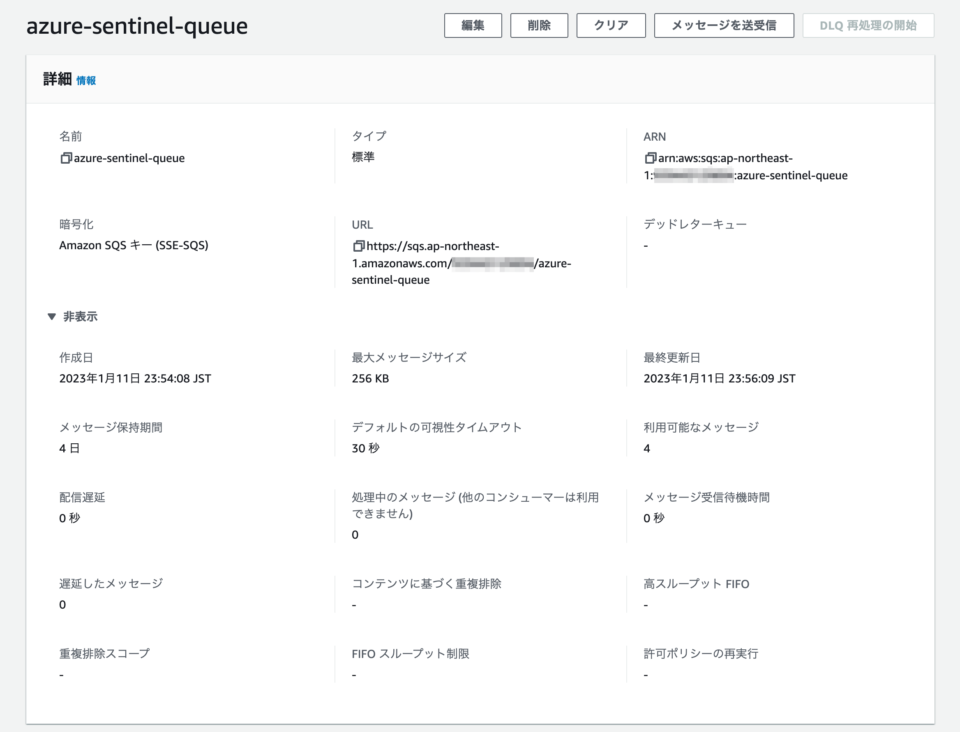Click the disabled DLQ 再処理の開始 button
This screenshot has width=960, height=732.
coord(868,25)
